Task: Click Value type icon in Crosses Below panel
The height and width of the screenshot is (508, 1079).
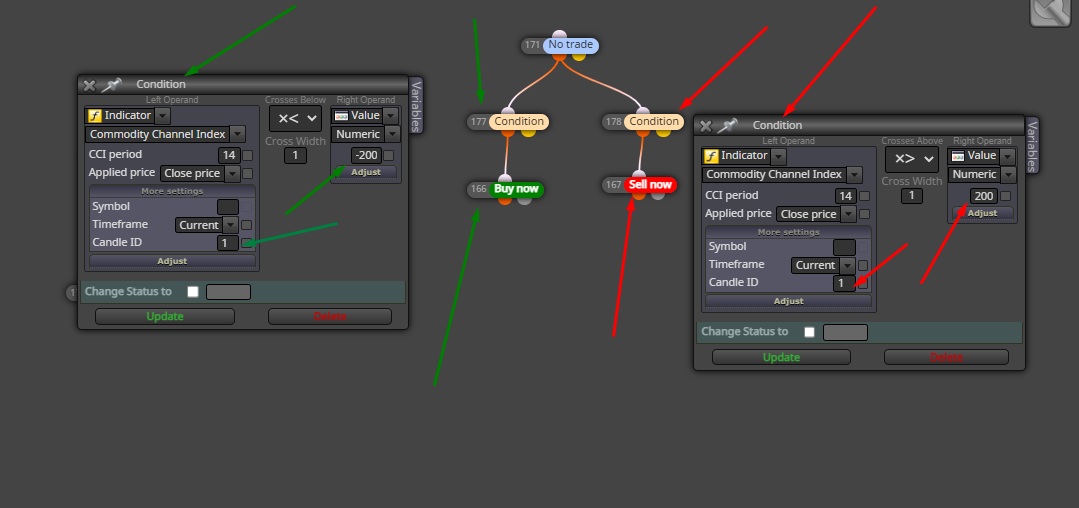Action: 341,116
